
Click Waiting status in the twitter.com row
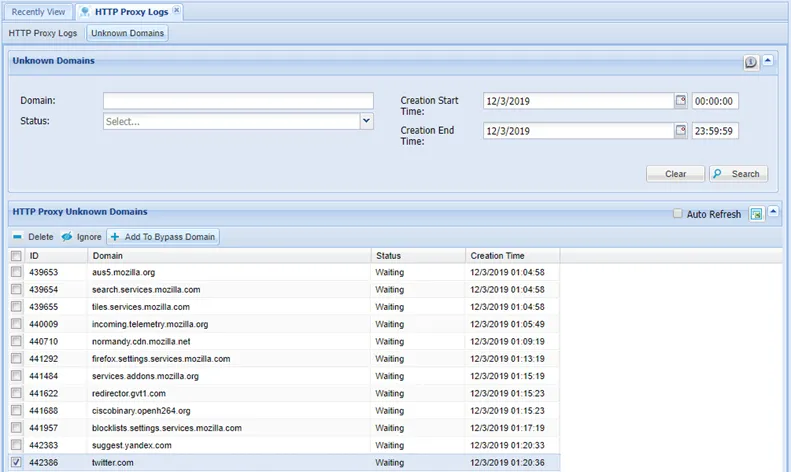389,462
